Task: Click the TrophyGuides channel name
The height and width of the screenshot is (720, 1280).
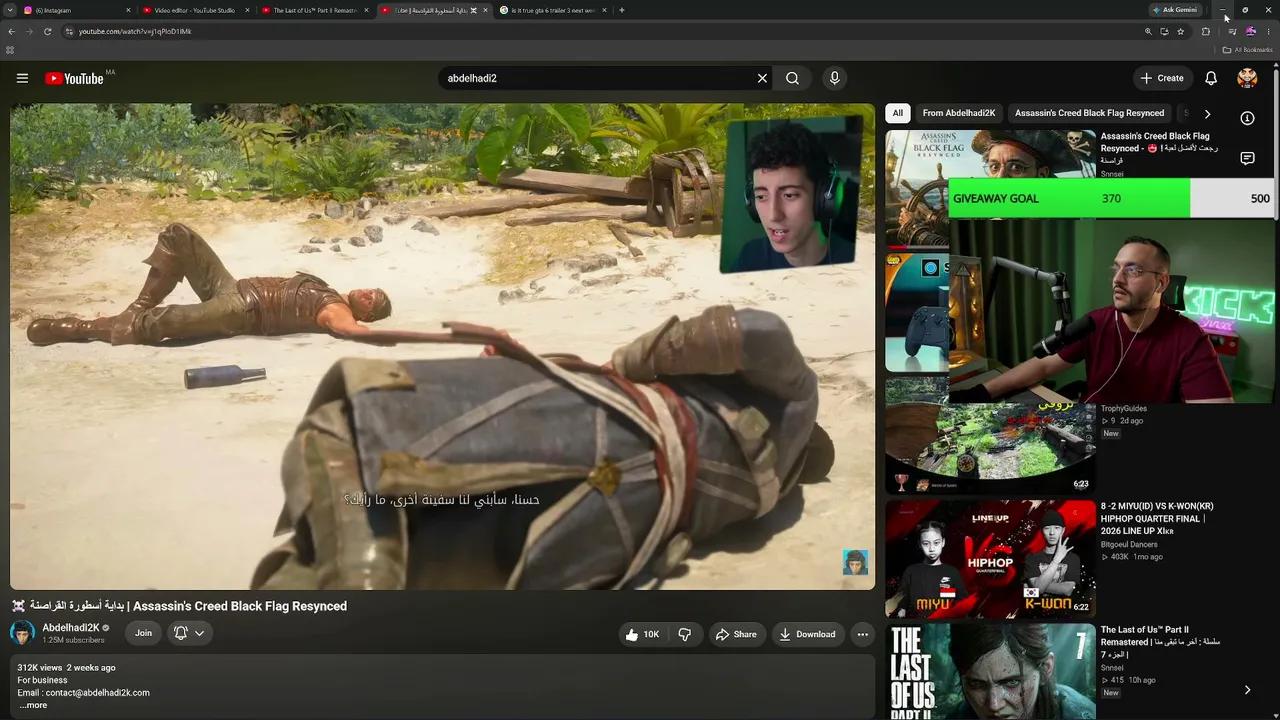Action: coord(1124,408)
